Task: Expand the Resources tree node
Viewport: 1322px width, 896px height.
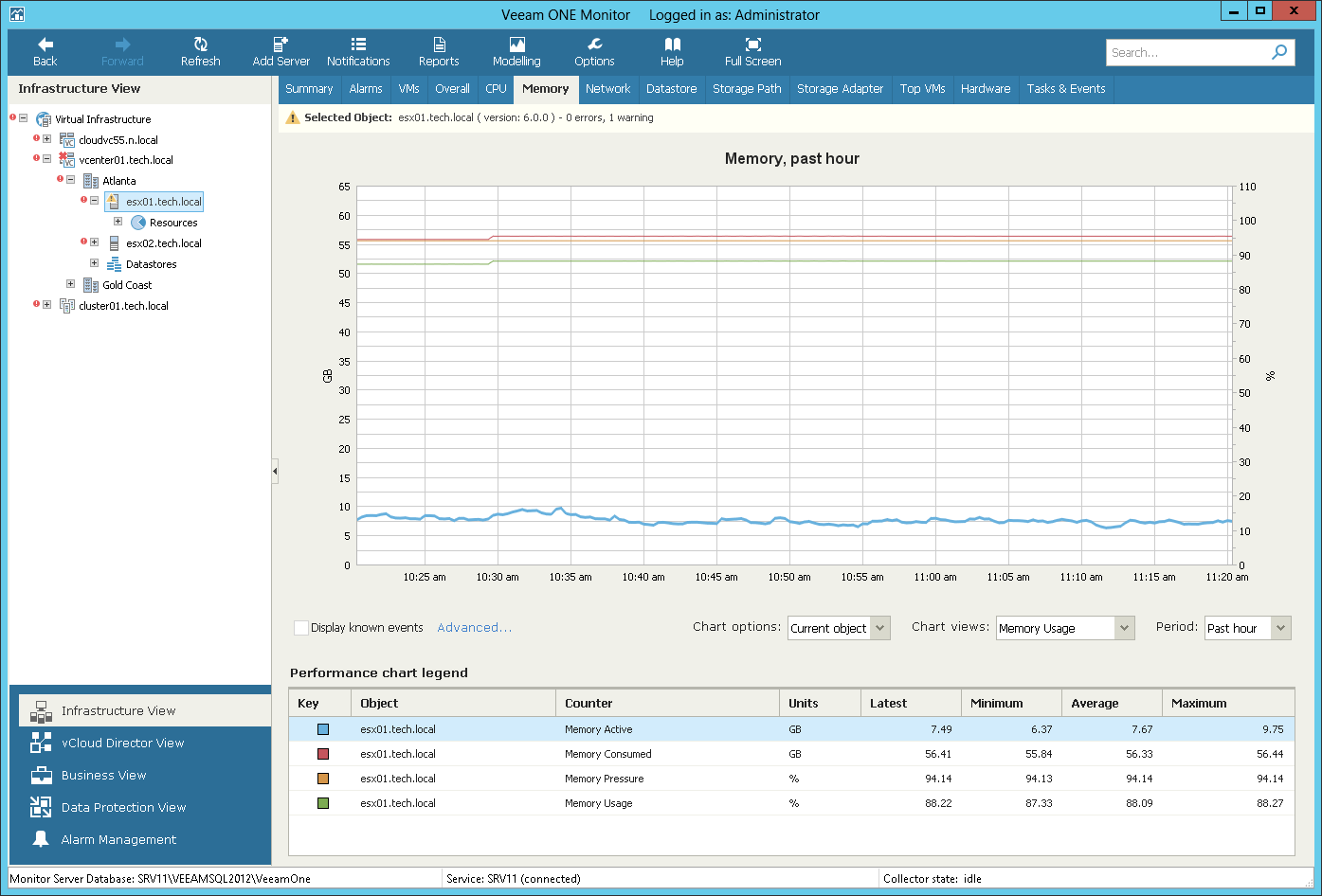Action: click(x=118, y=222)
